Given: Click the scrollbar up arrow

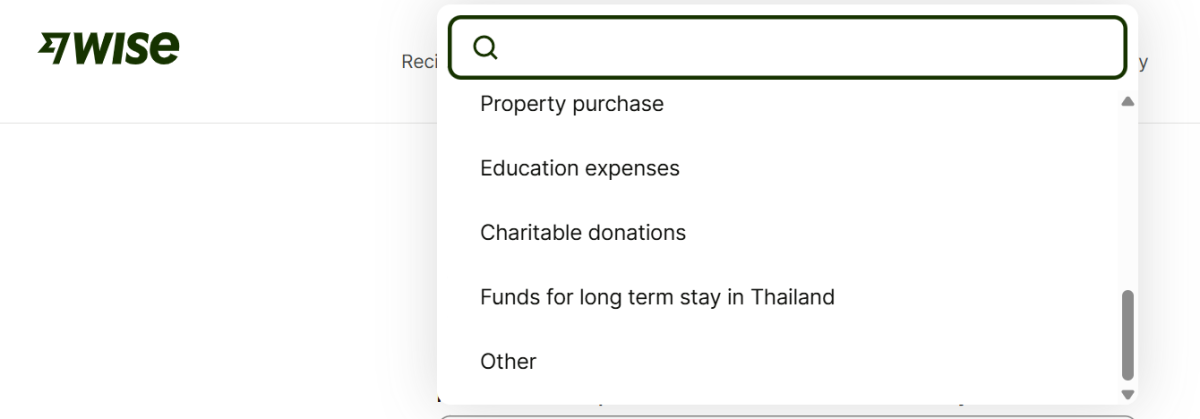Looking at the screenshot, I should 1128,102.
